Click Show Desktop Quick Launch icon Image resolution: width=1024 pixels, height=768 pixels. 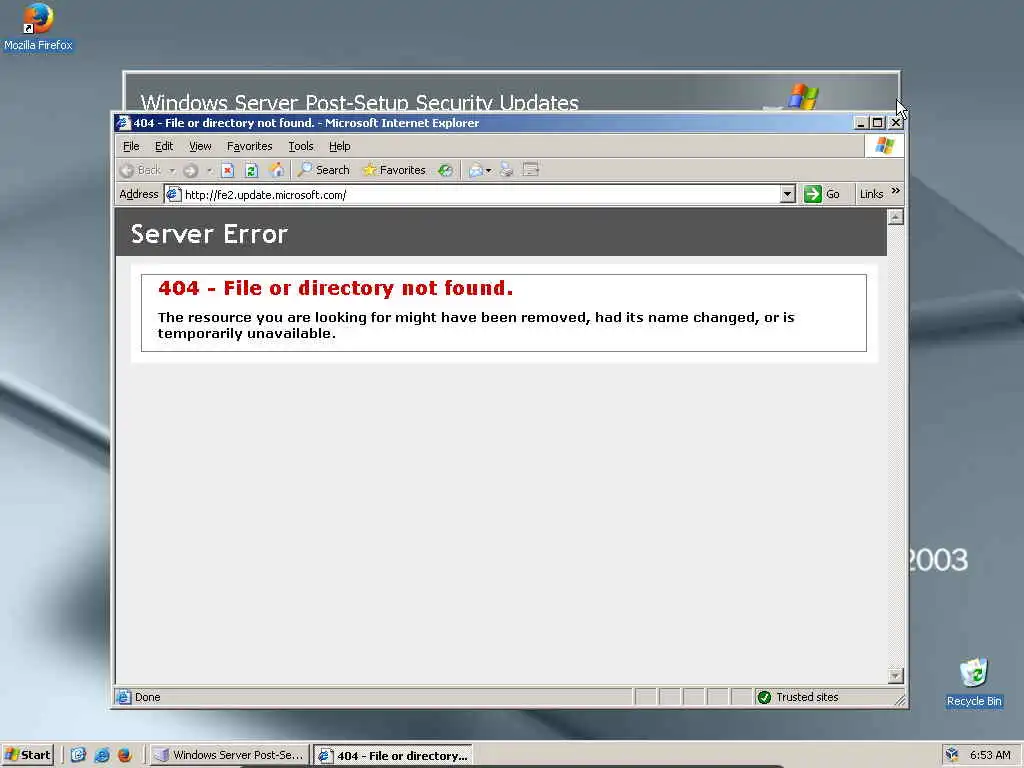pyautogui.click(x=78, y=755)
